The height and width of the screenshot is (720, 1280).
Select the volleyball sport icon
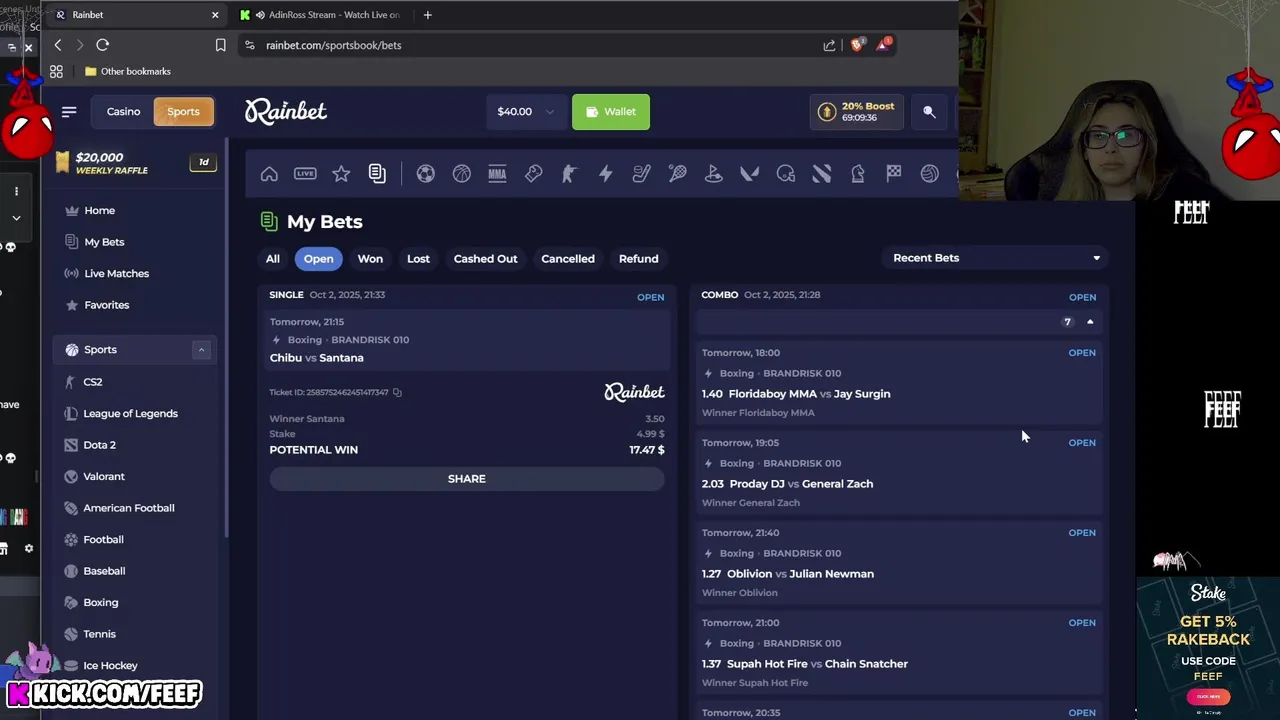929,174
